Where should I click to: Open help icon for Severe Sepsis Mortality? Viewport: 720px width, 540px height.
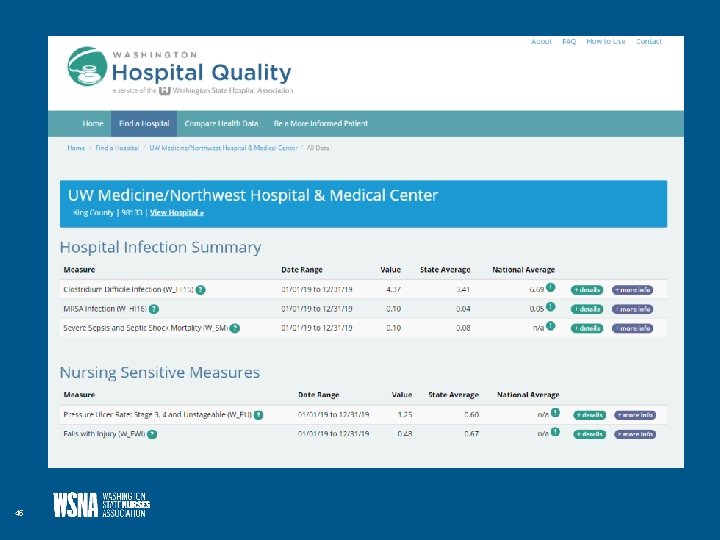(x=235, y=328)
